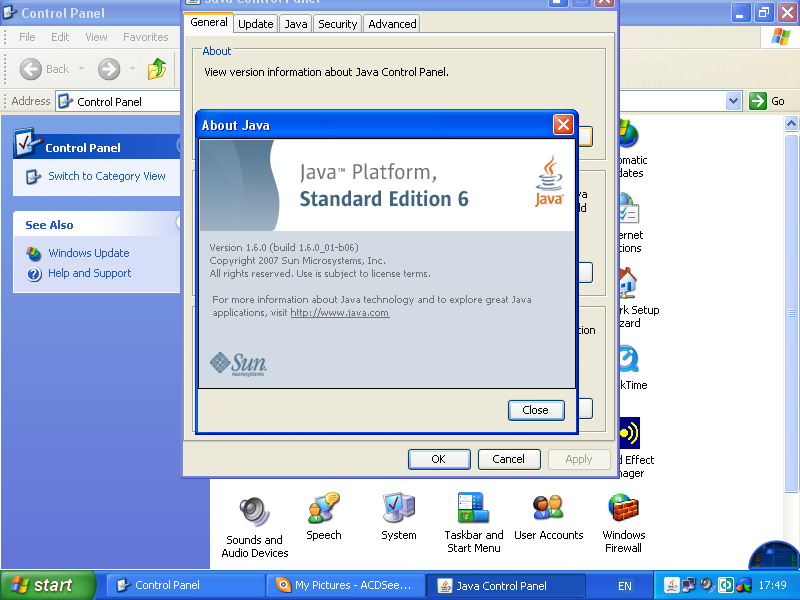Open the Windows start menu
800x600 pixels.
click(x=48, y=585)
